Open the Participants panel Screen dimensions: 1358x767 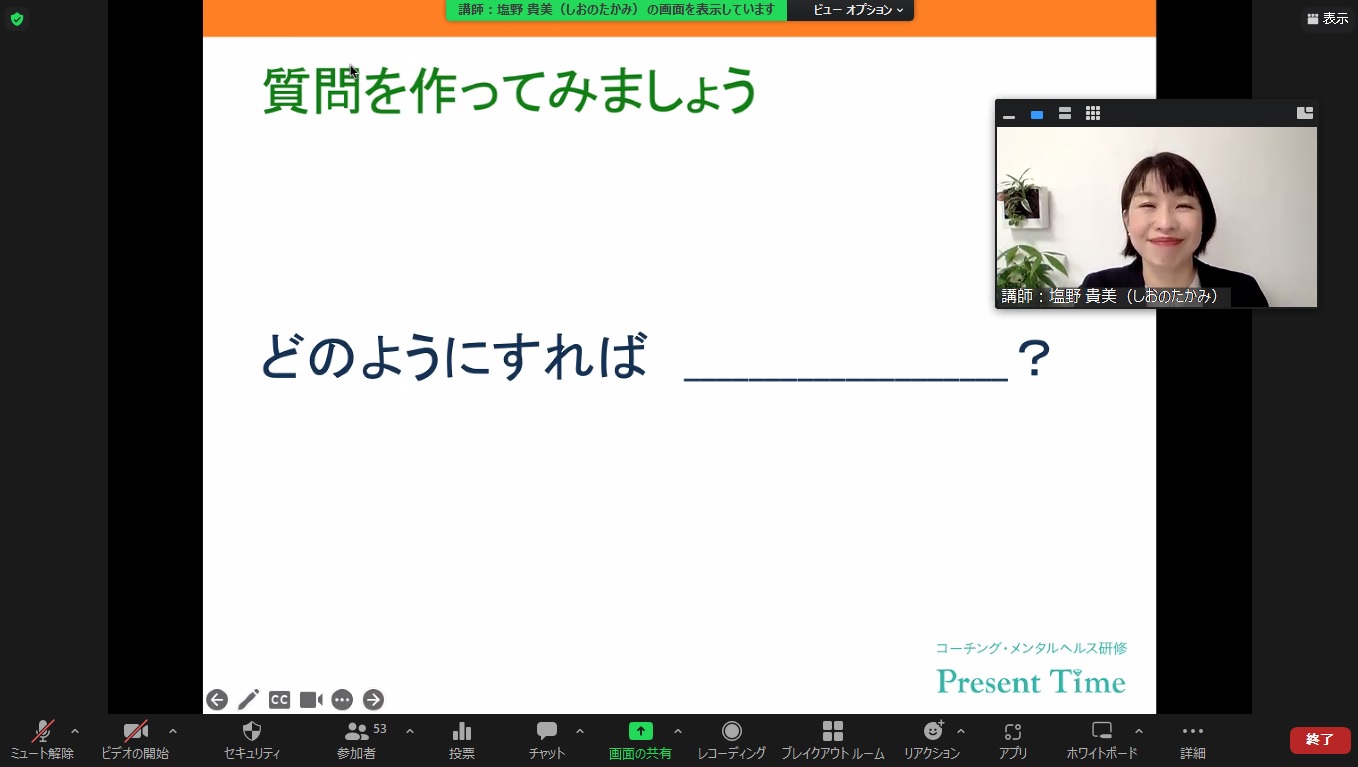[x=357, y=740]
